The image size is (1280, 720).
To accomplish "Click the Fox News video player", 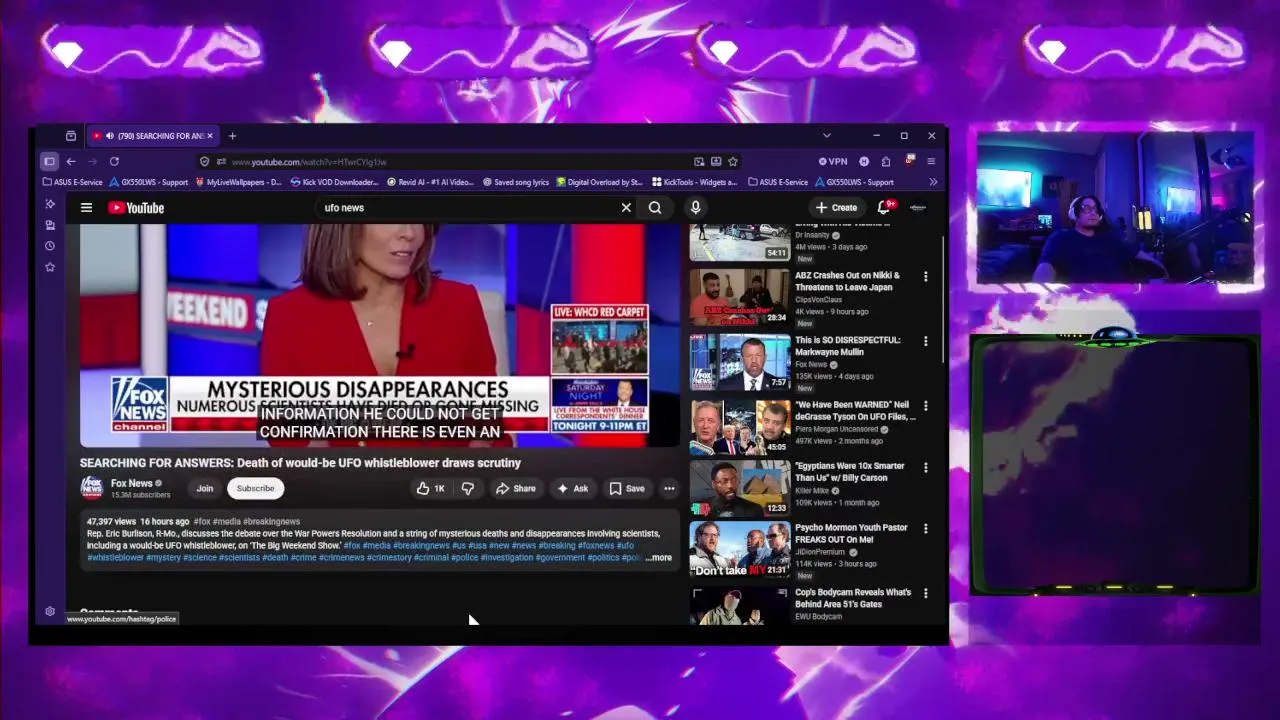I will point(380,336).
